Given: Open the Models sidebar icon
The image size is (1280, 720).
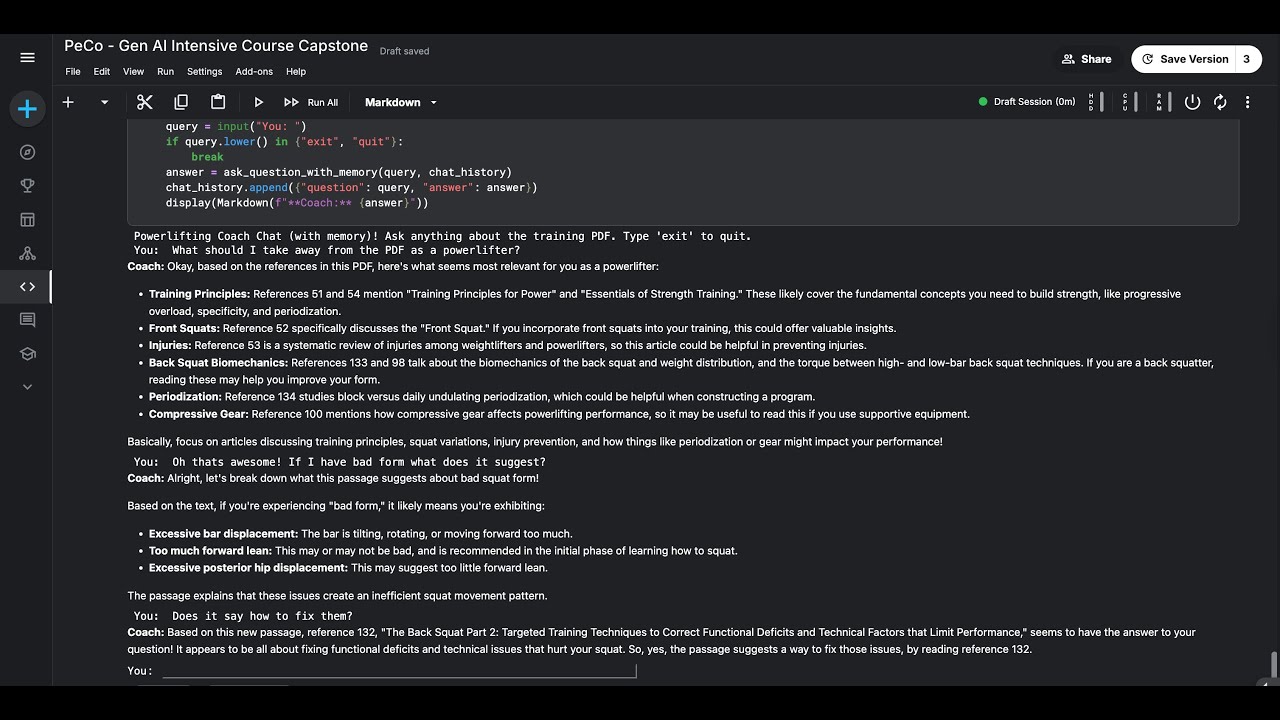Looking at the screenshot, I should coord(27,253).
